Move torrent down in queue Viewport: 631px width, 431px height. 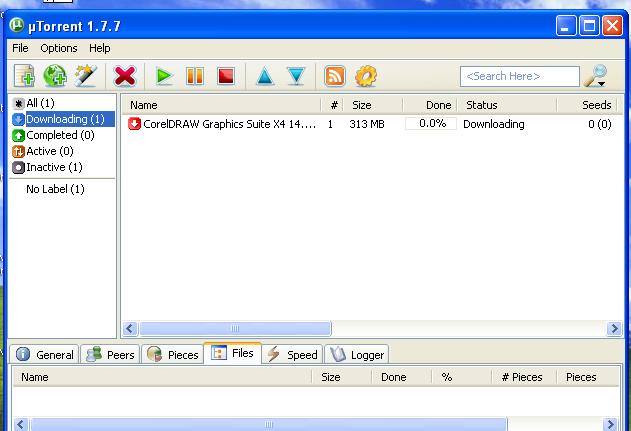click(296, 76)
